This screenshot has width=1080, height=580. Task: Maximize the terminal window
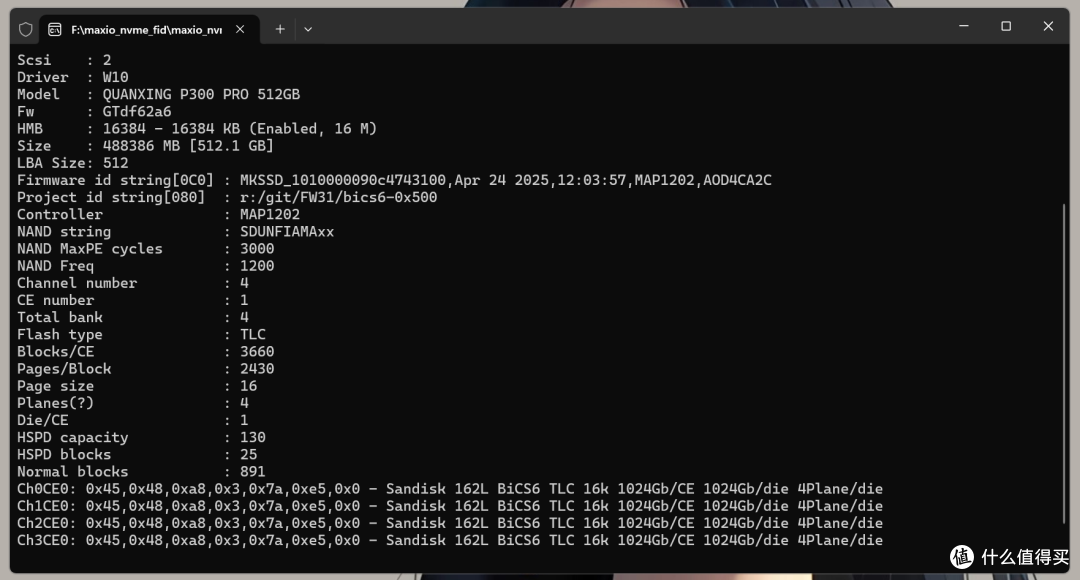click(x=1006, y=26)
